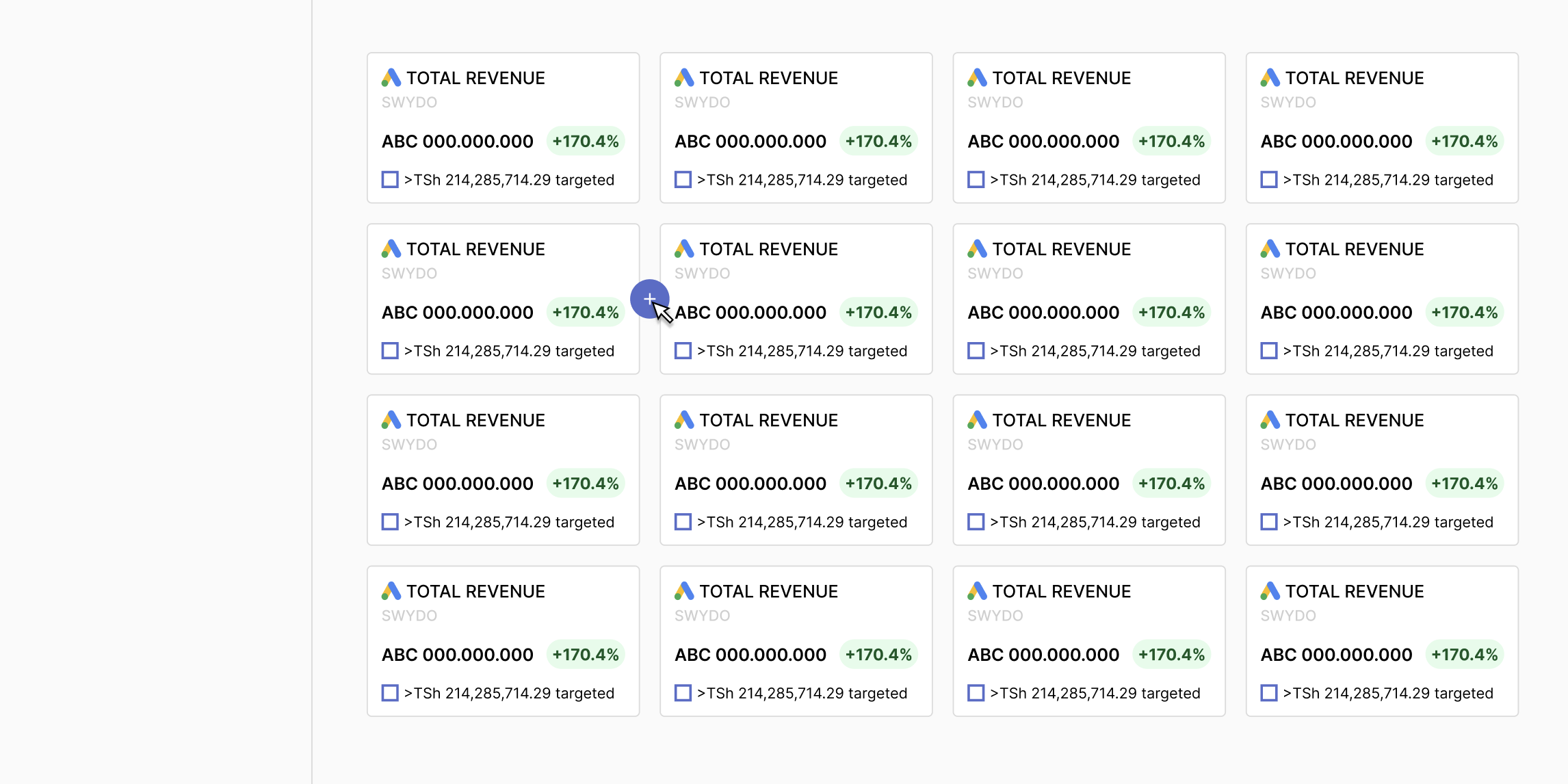
Task: Click the TOTAL REVENUE title in the bottom-right card
Action: coord(1355,591)
